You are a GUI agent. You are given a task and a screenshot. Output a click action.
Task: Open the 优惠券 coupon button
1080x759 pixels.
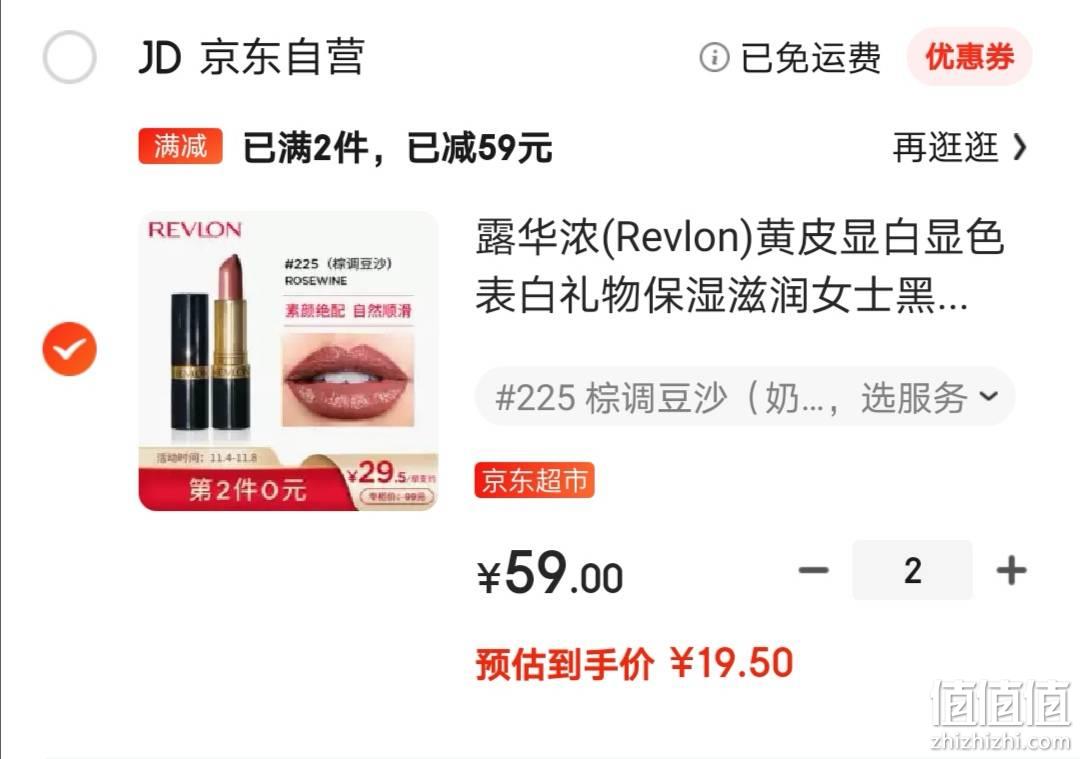point(969,56)
